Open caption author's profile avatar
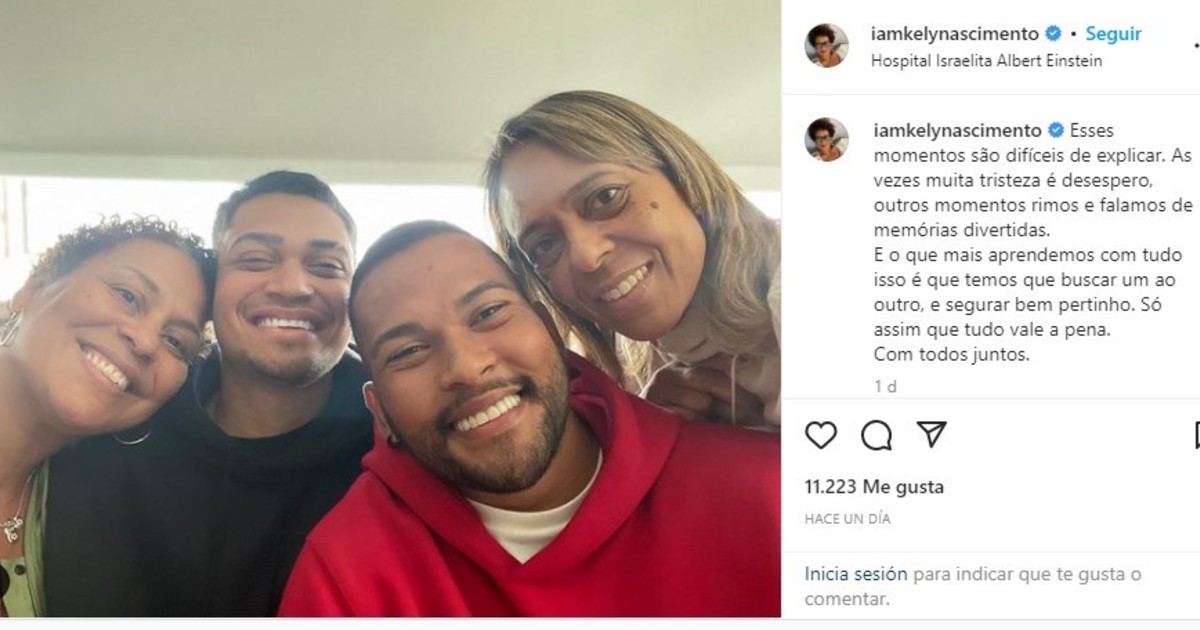Viewport: 1200px width, 630px height. (827, 139)
